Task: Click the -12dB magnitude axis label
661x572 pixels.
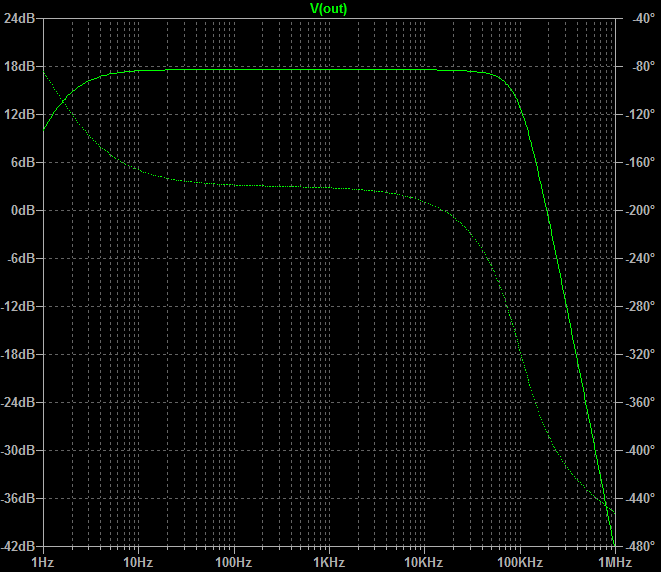Action: pyautogui.click(x=18, y=306)
